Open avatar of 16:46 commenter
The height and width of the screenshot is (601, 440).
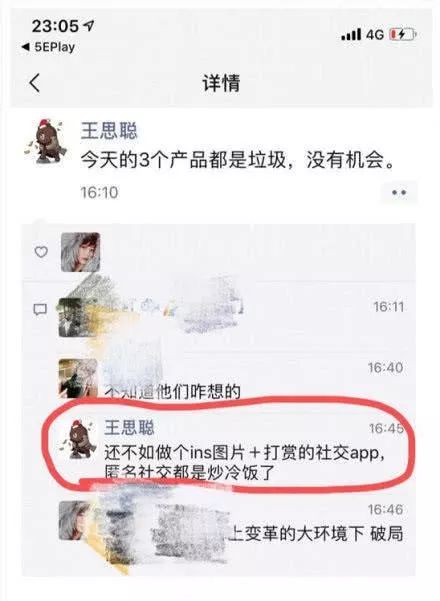78,521
